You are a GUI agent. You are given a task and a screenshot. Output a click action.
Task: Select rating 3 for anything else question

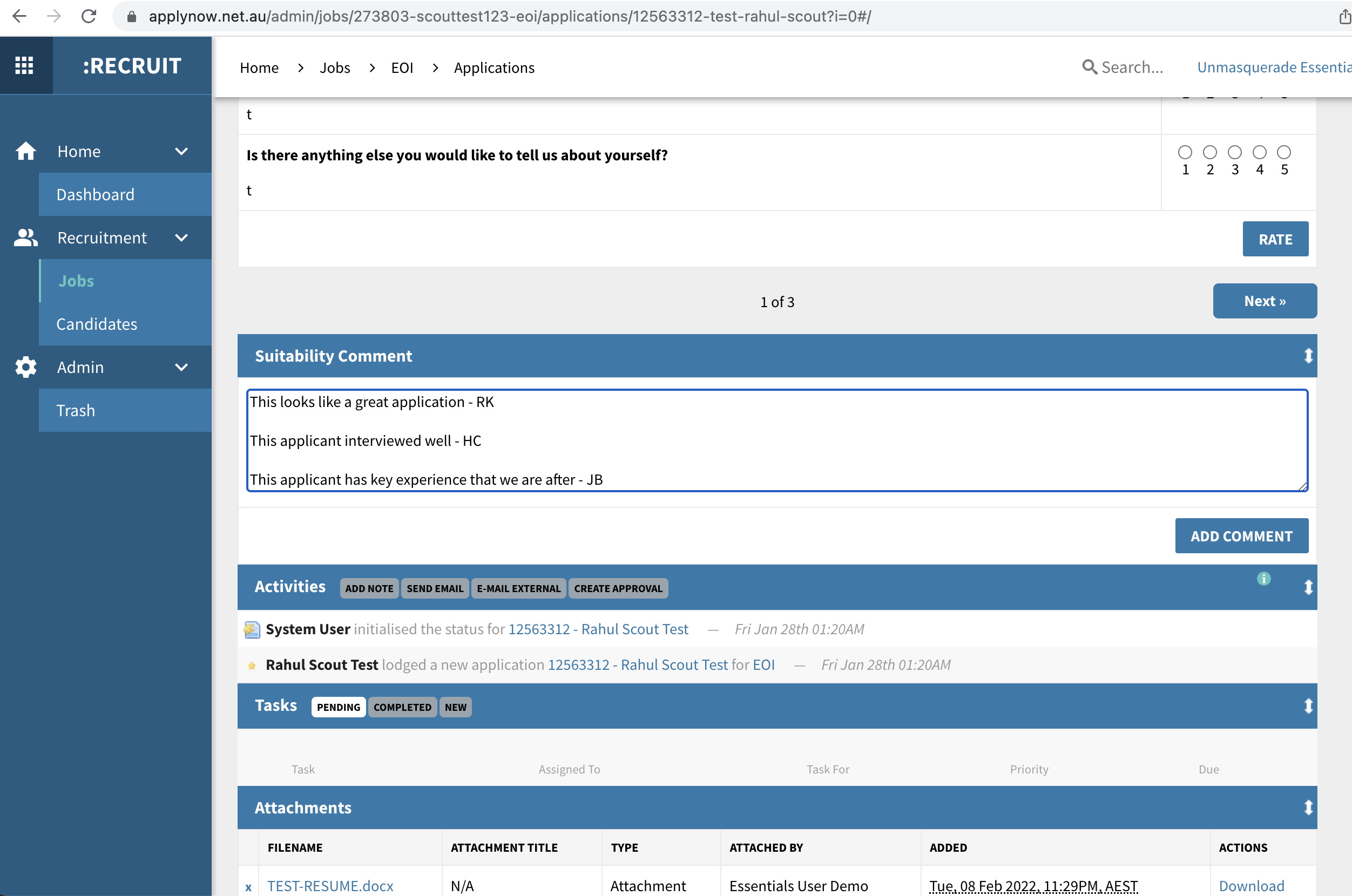click(1235, 152)
